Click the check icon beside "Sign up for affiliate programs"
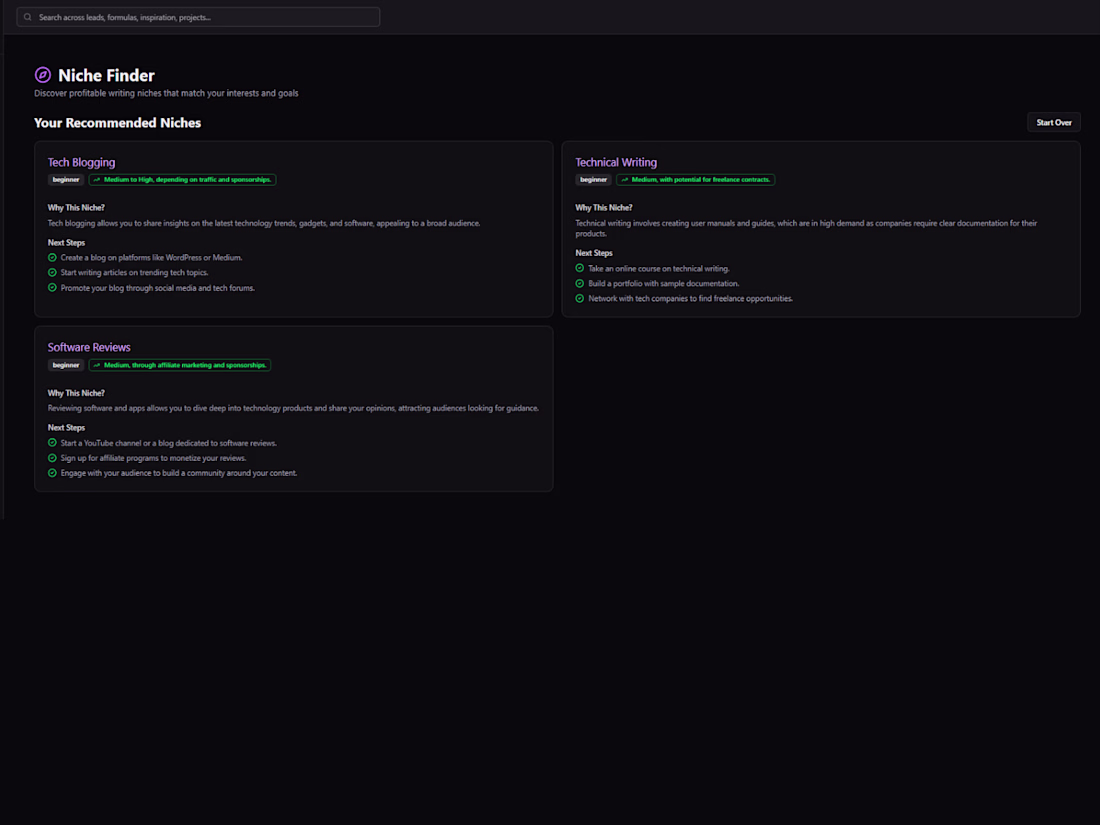This screenshot has width=1100, height=825. (x=52, y=458)
